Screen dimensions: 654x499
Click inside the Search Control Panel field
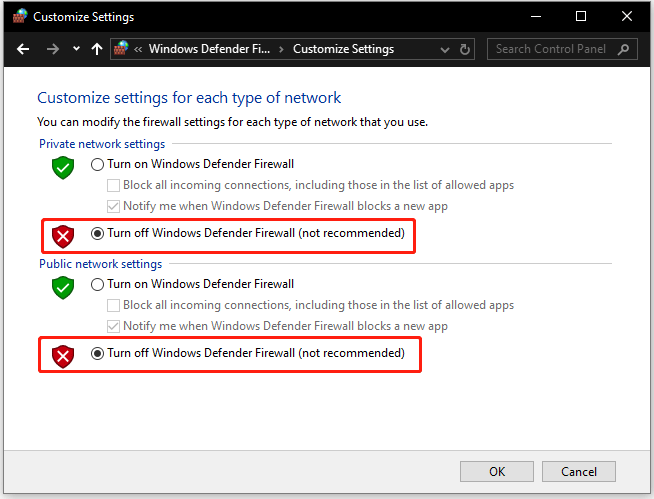click(552, 49)
